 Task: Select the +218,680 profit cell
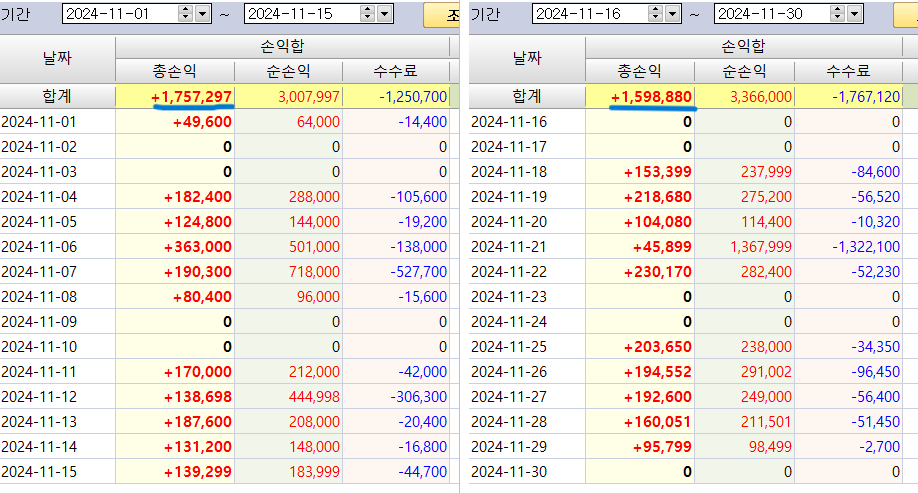click(x=640, y=197)
